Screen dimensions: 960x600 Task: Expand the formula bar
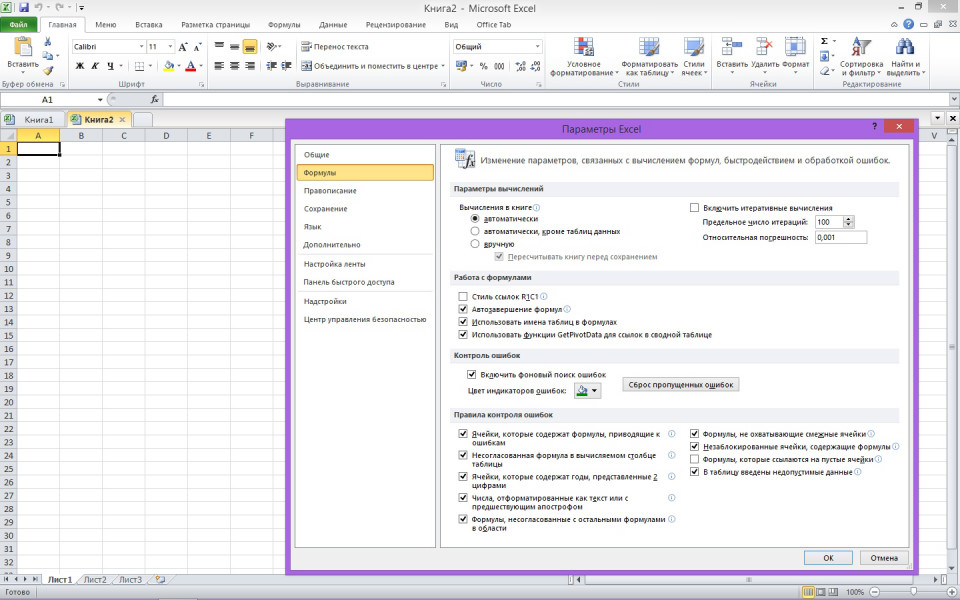[954, 99]
